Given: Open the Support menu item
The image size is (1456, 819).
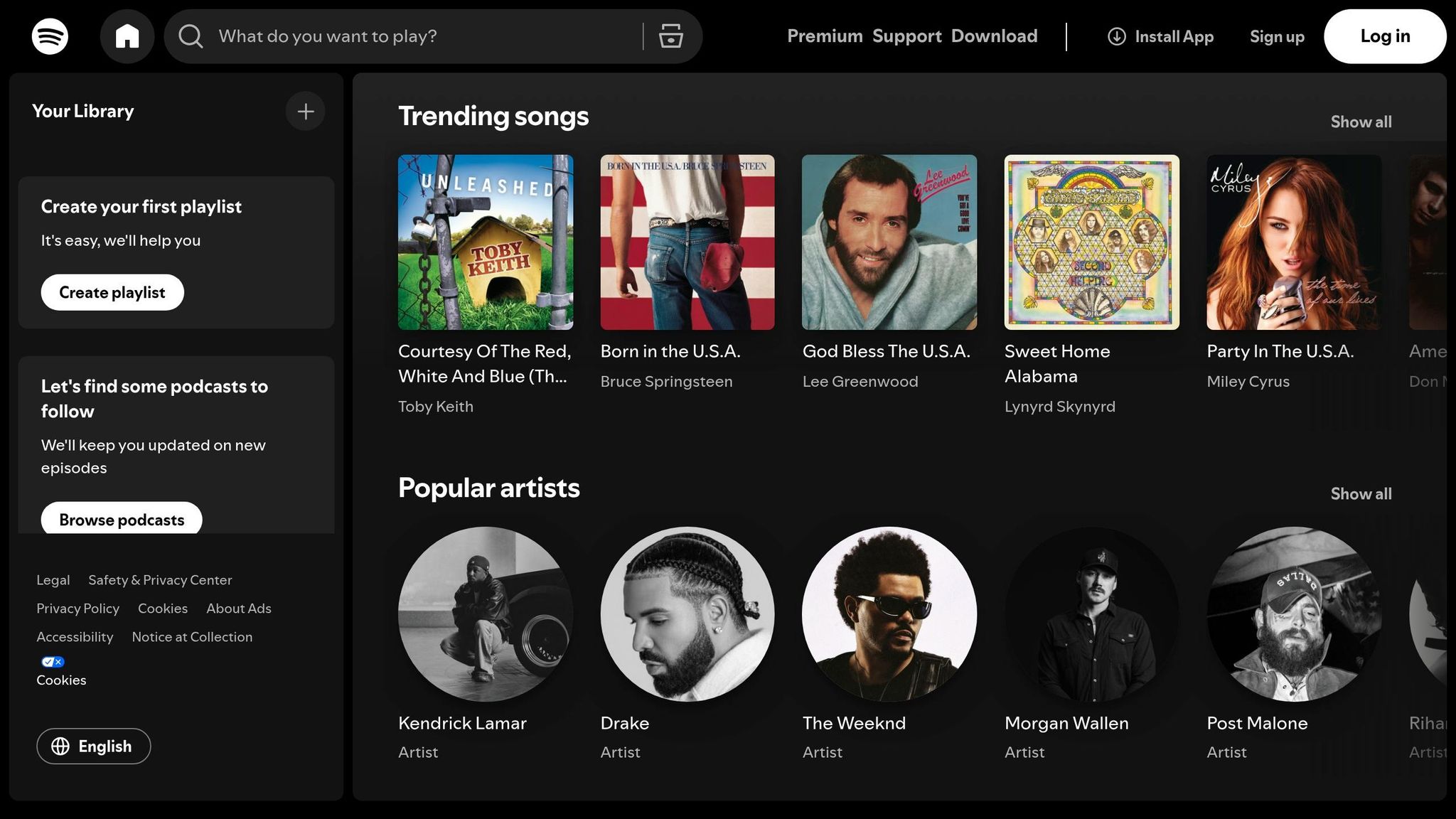Looking at the screenshot, I should [x=907, y=36].
